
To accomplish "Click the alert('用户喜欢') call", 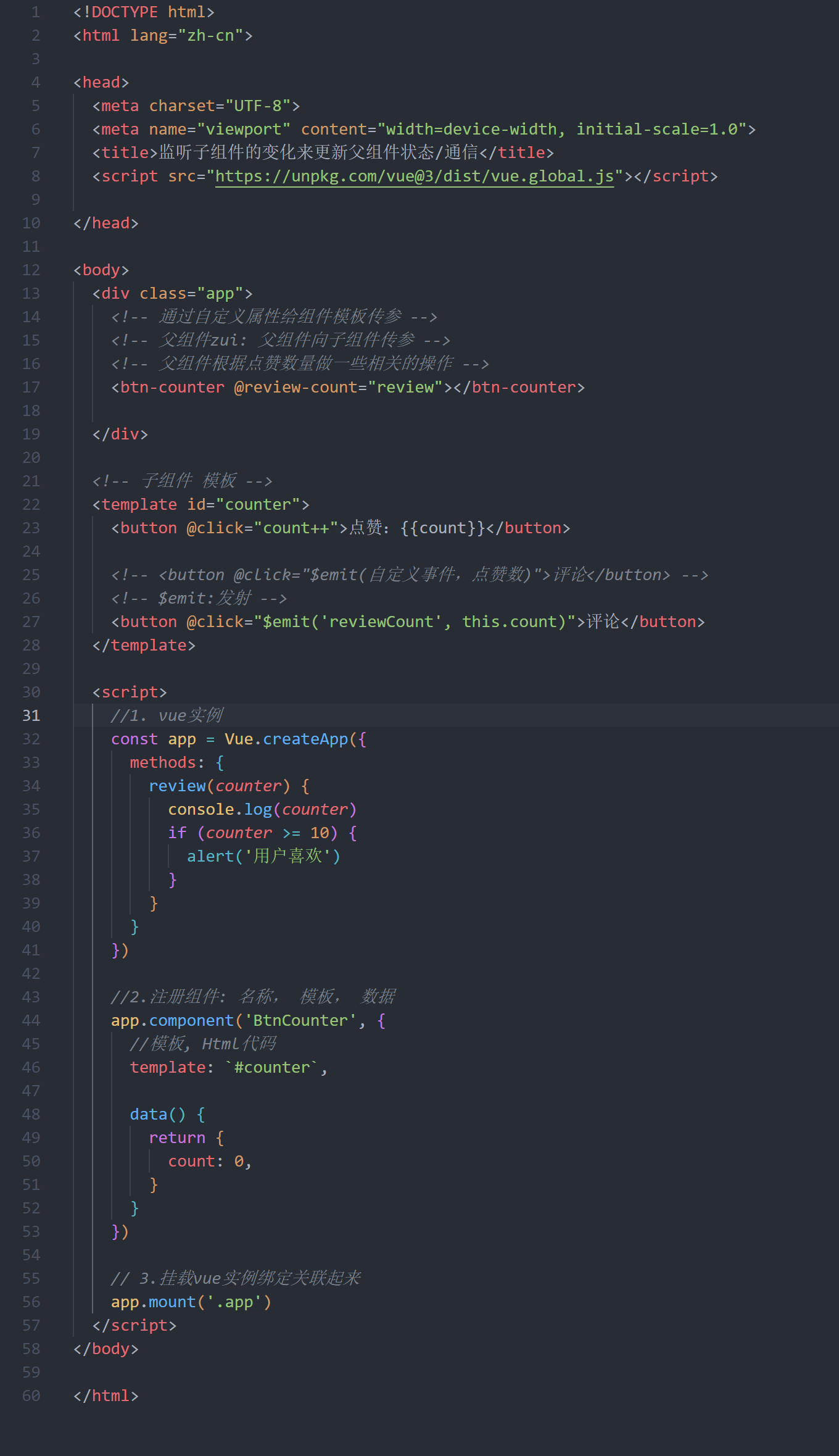I will (263, 857).
